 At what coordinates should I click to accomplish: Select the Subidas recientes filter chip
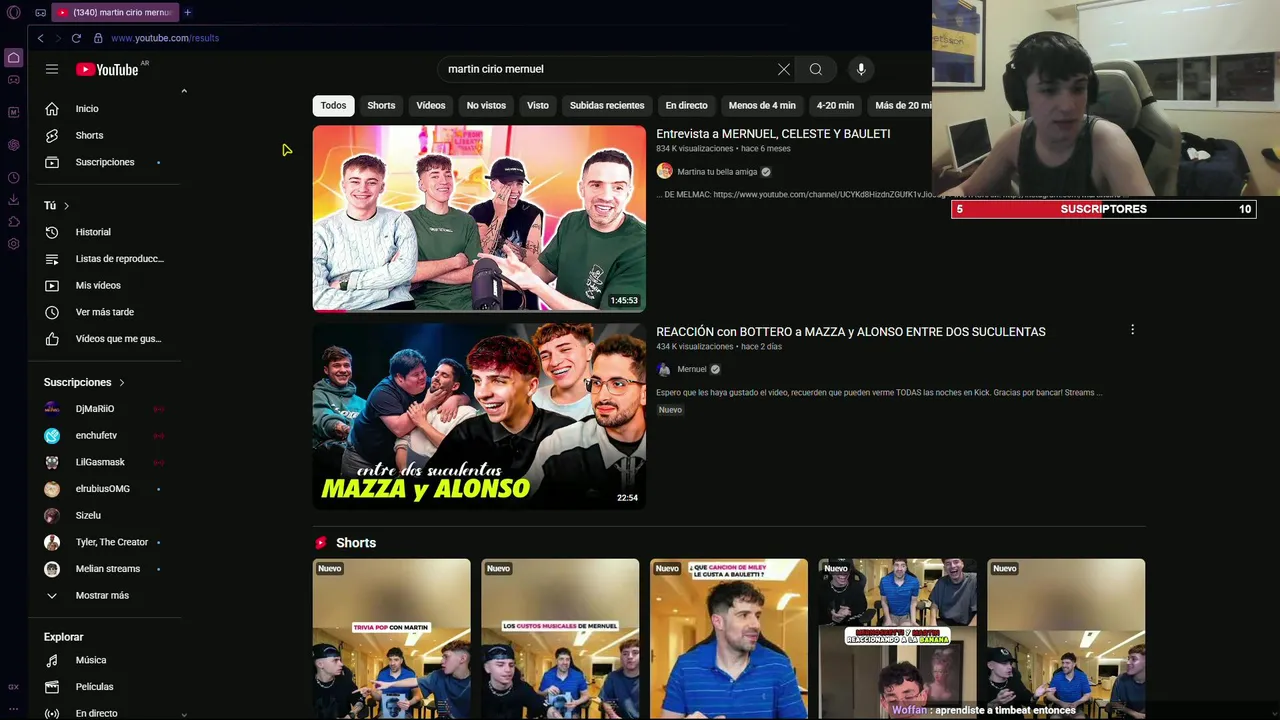(x=607, y=105)
